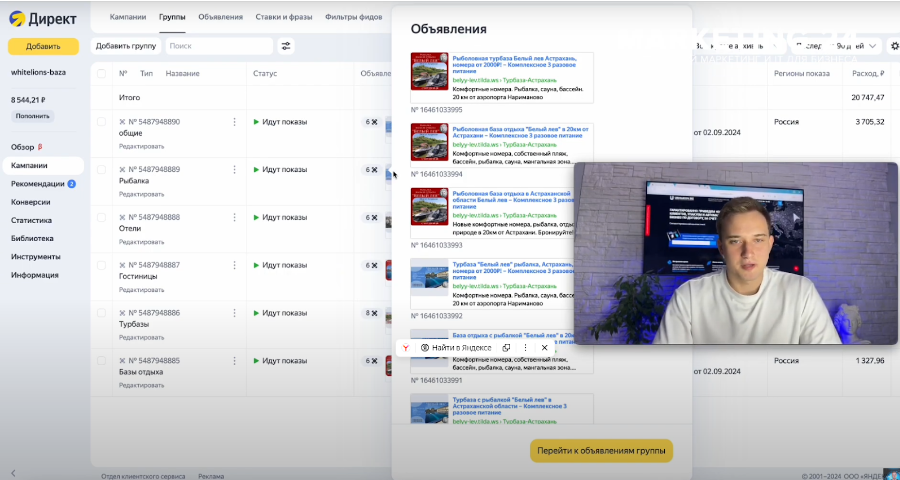900x480 pixels.
Task: Click the type icon beside № 5487948890
Action: [x=122, y=122]
